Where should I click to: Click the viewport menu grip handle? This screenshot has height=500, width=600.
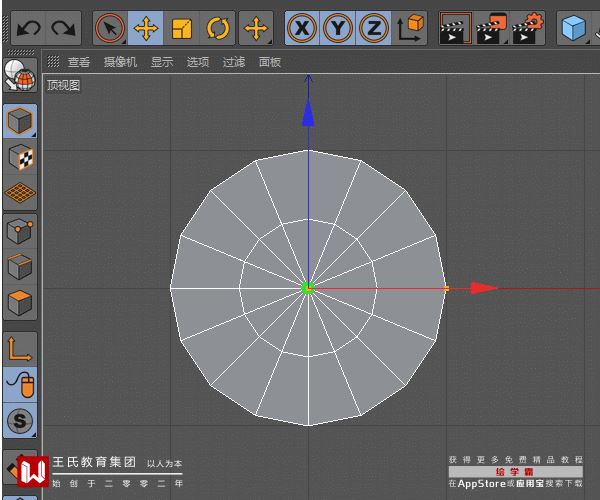click(53, 62)
